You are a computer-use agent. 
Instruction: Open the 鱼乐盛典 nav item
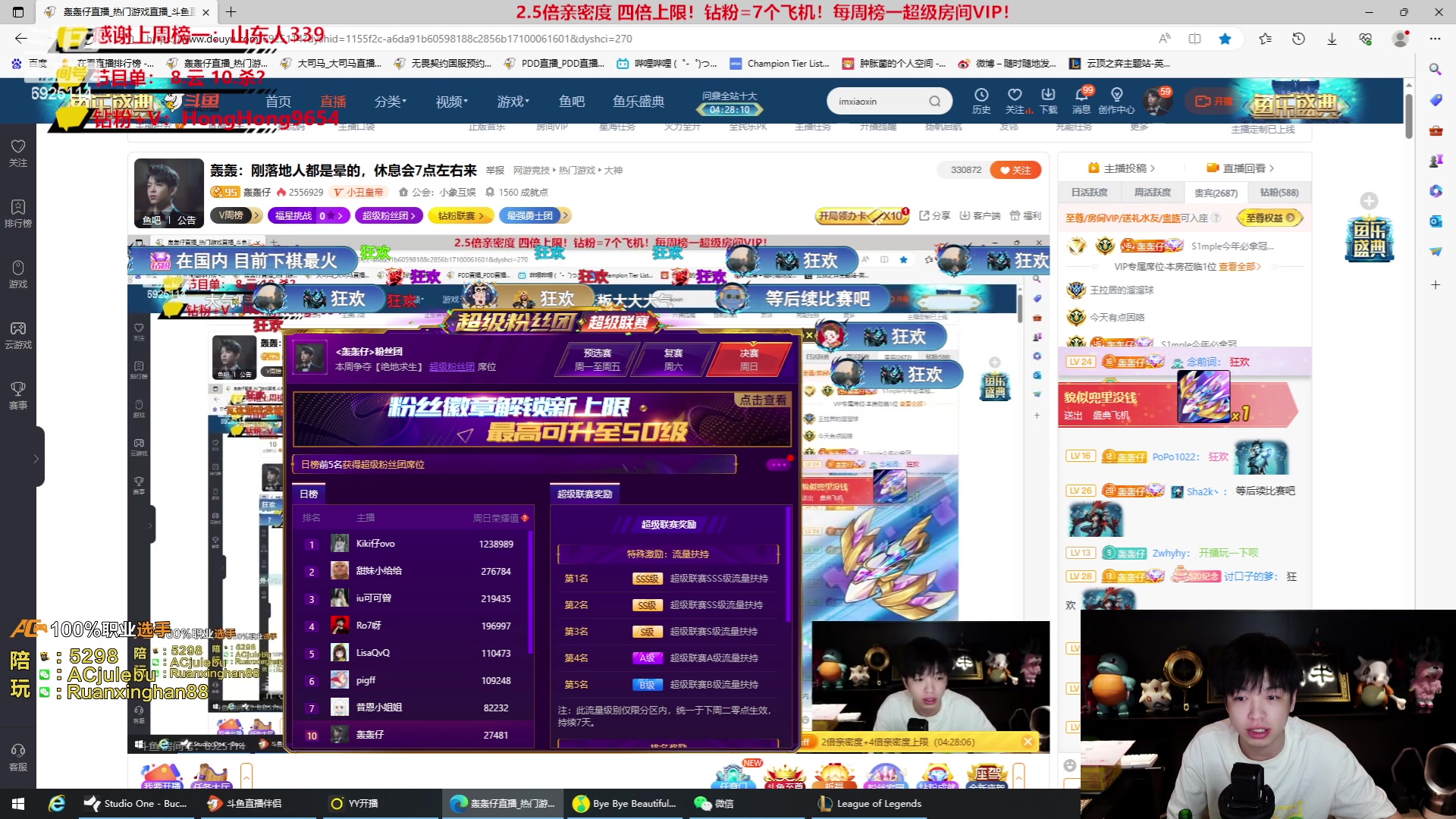coord(639,101)
